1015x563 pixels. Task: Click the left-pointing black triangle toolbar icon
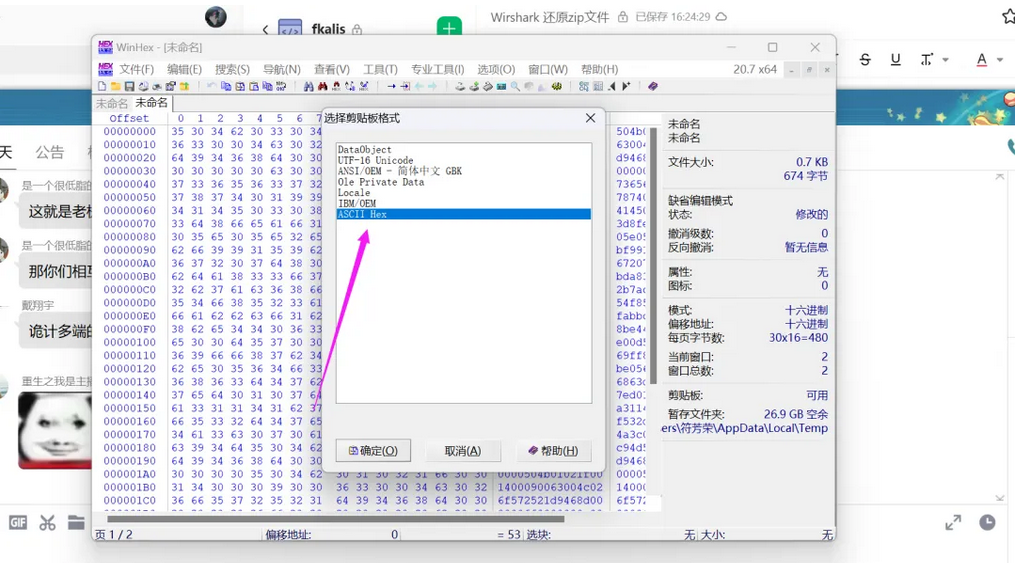611,86
